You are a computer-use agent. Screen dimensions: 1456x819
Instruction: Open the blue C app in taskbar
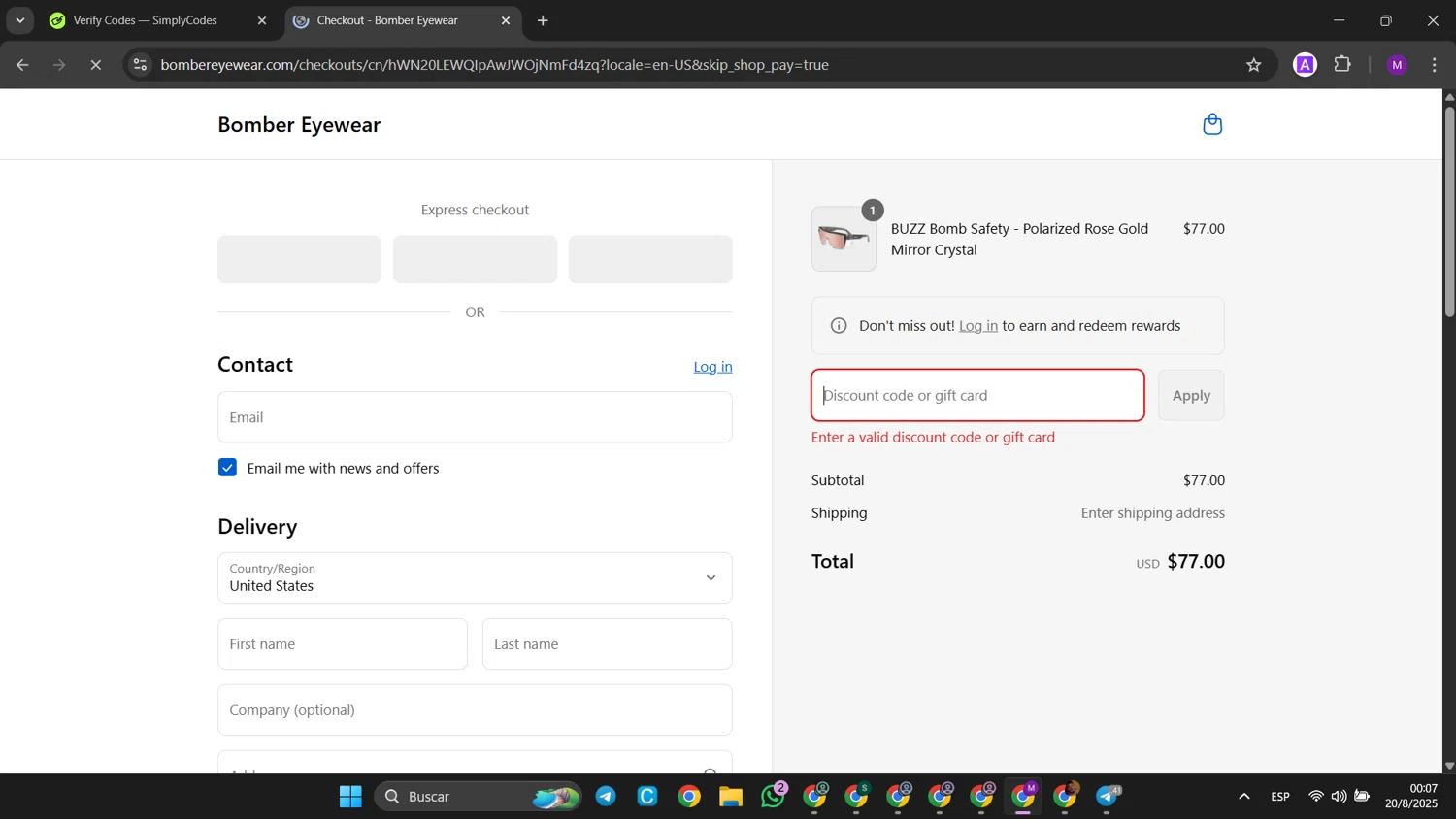pyautogui.click(x=647, y=797)
